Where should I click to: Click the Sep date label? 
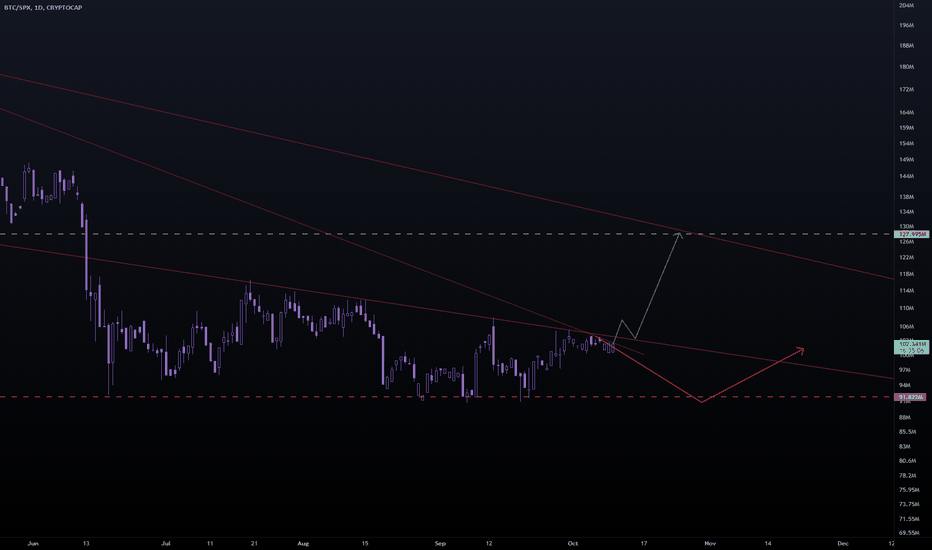point(440,543)
